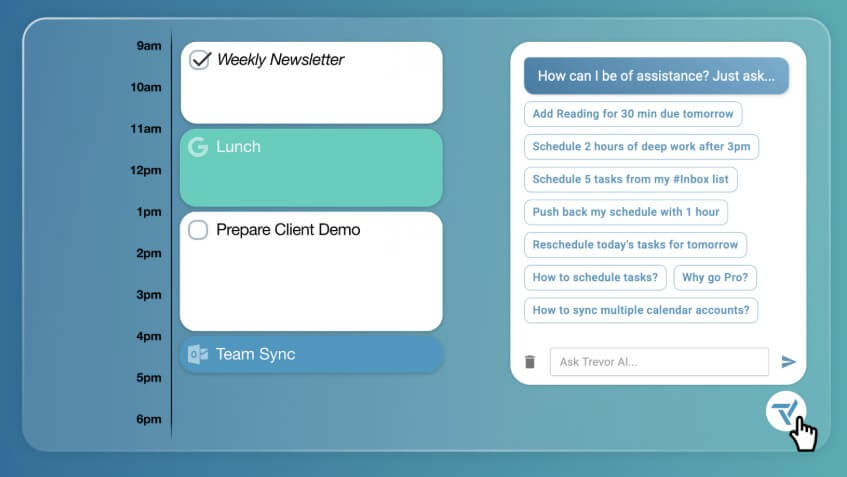Check the Prepare Client Demo checkbox
Image resolution: width=847 pixels, height=477 pixels.
pos(198,230)
